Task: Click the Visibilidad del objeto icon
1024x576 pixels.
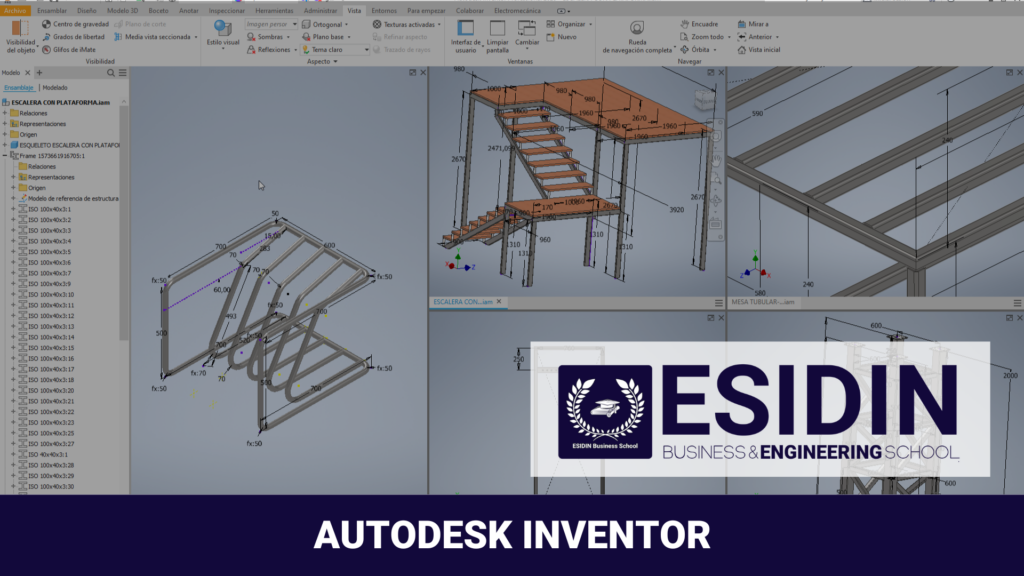Action: 20,29
